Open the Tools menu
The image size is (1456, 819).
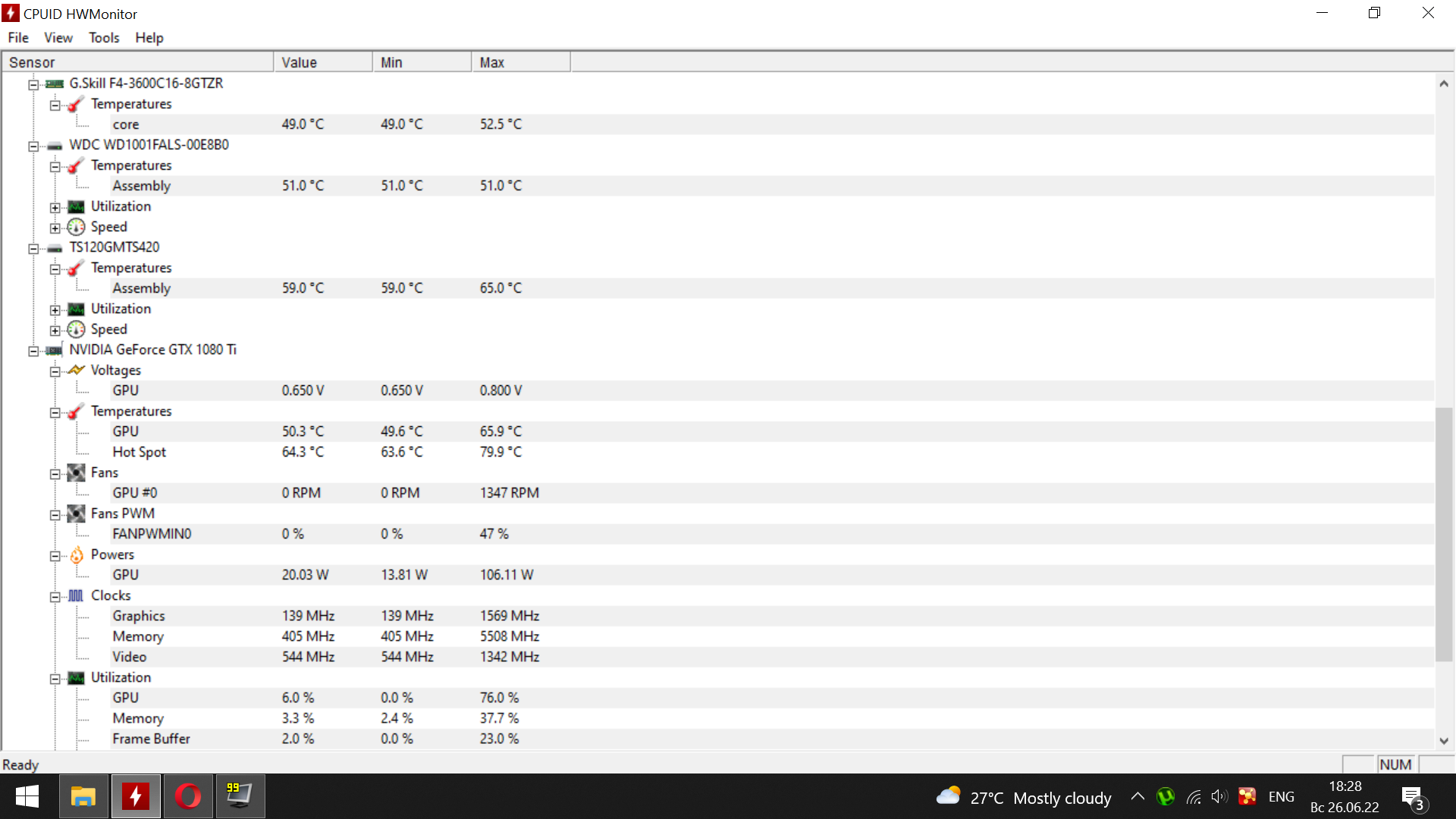(x=104, y=38)
